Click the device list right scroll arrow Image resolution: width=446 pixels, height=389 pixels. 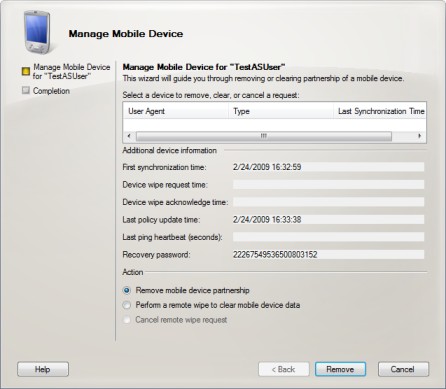[419, 136]
